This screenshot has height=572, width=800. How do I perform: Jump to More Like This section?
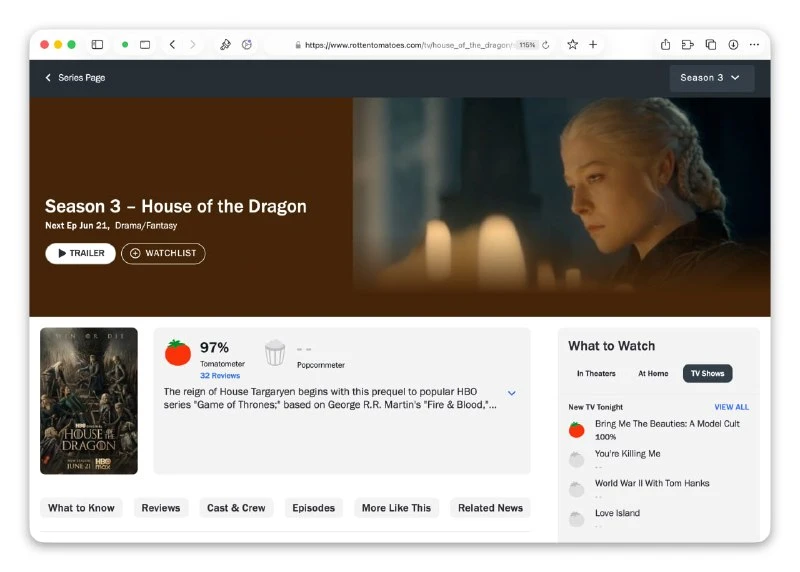click(x=396, y=508)
